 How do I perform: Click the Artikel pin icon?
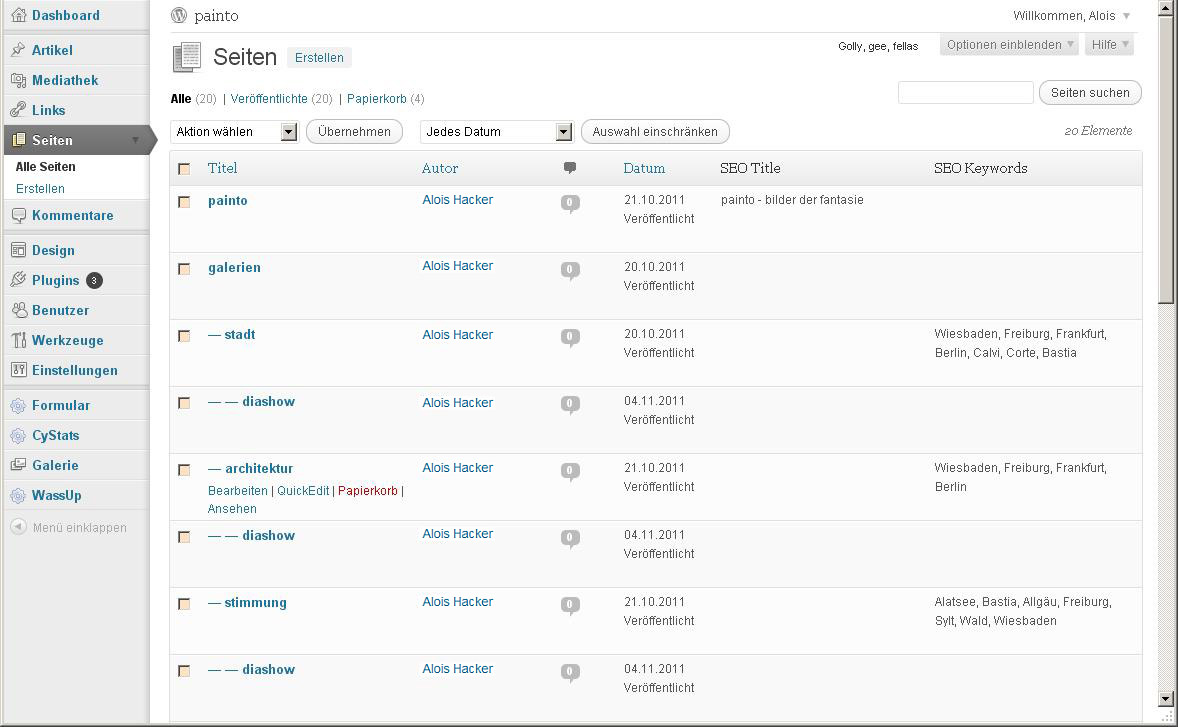[19, 50]
